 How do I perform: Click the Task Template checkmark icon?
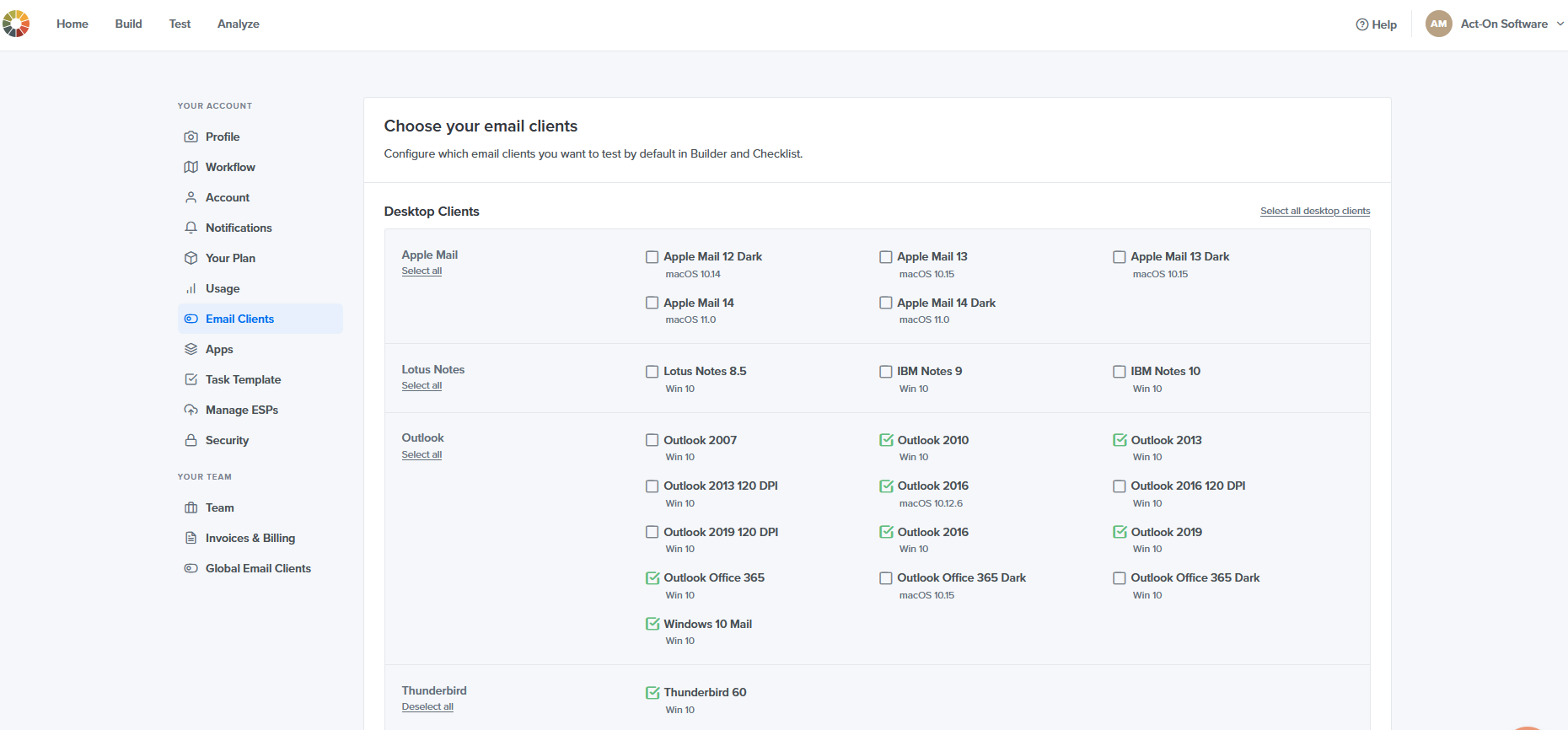(191, 379)
